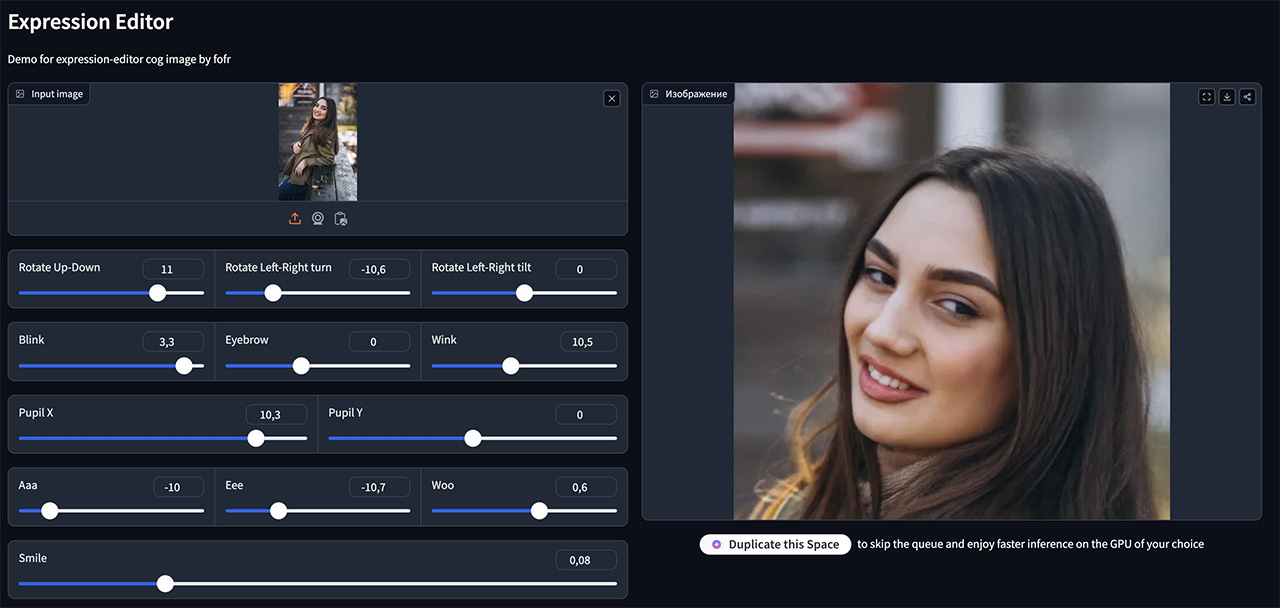Image resolution: width=1280 pixels, height=608 pixels.
Task: Download the output image
Action: click(1227, 97)
